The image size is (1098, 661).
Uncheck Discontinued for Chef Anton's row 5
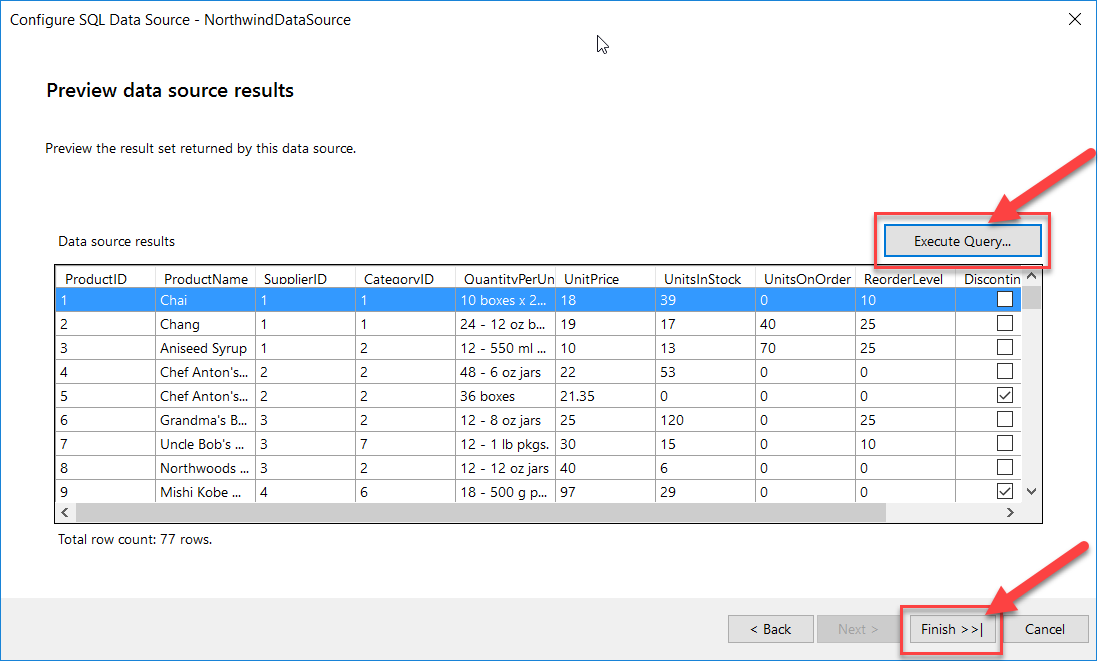1002,395
